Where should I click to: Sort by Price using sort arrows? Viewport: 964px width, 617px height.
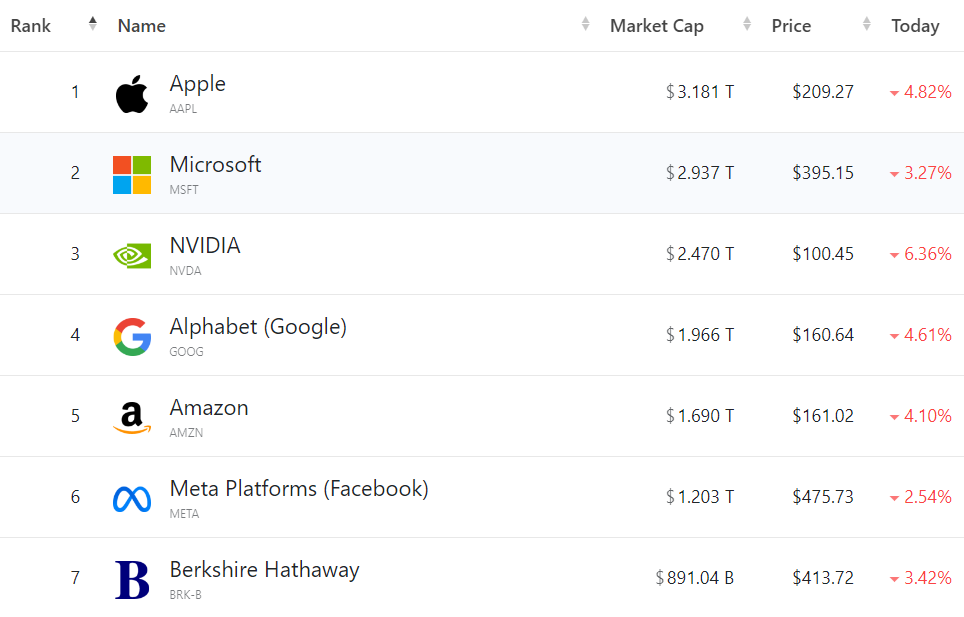click(868, 24)
